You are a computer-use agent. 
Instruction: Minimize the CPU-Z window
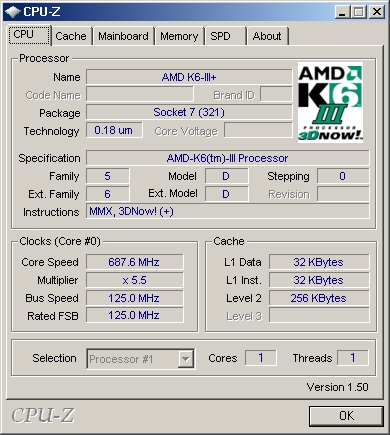point(342,12)
